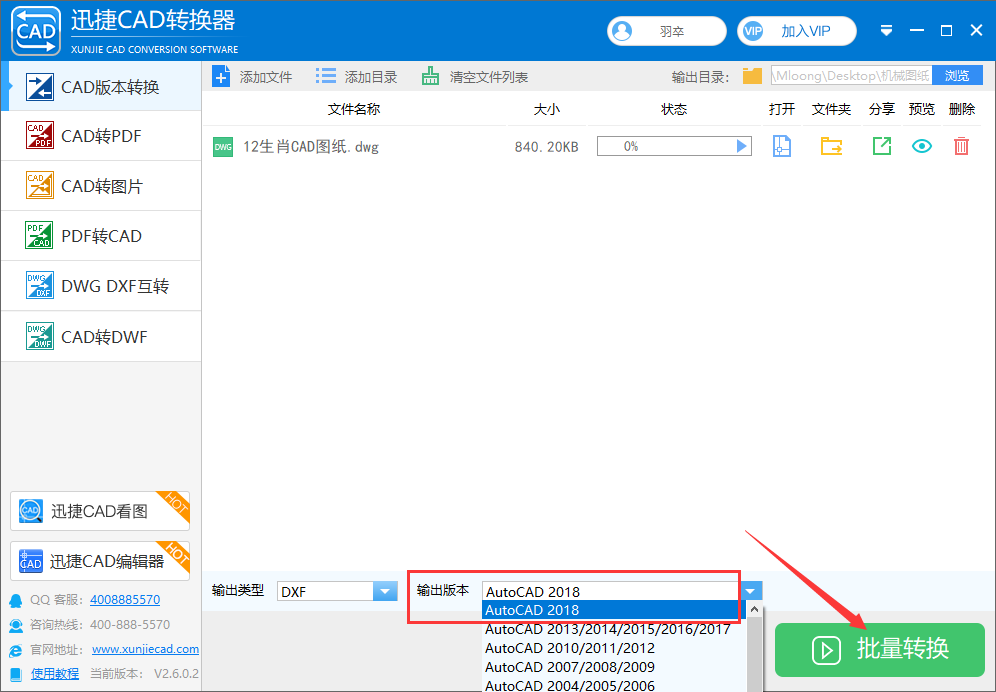
Task: Click the 大小 column header
Action: click(x=546, y=109)
